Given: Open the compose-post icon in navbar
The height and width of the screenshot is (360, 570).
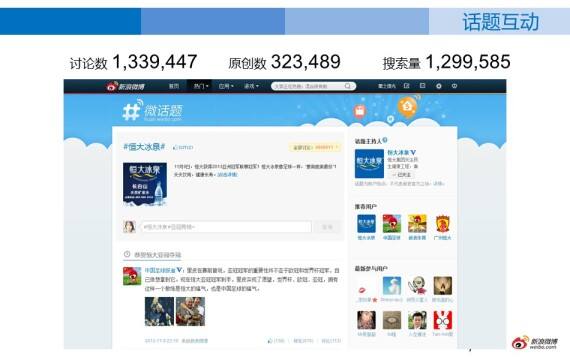Looking at the screenshot, I should (x=406, y=86).
